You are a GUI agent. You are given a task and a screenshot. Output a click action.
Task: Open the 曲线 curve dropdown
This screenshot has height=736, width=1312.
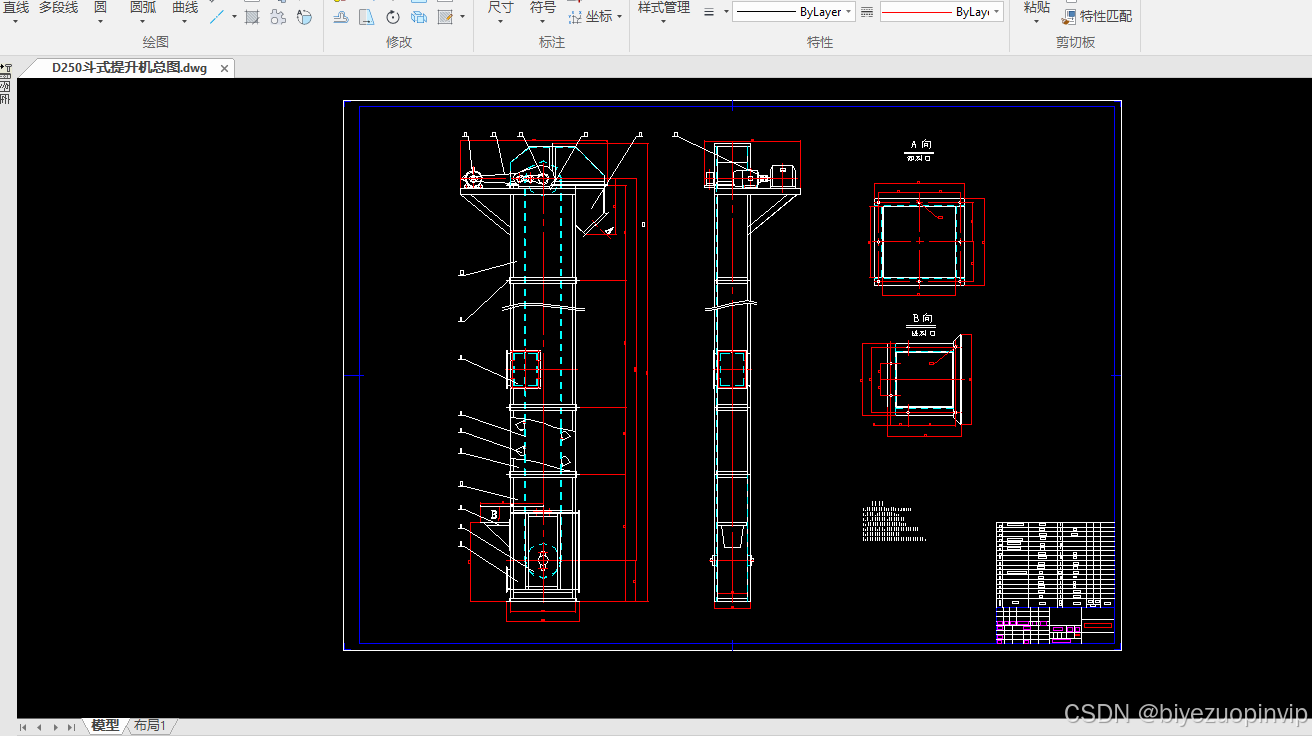185,20
